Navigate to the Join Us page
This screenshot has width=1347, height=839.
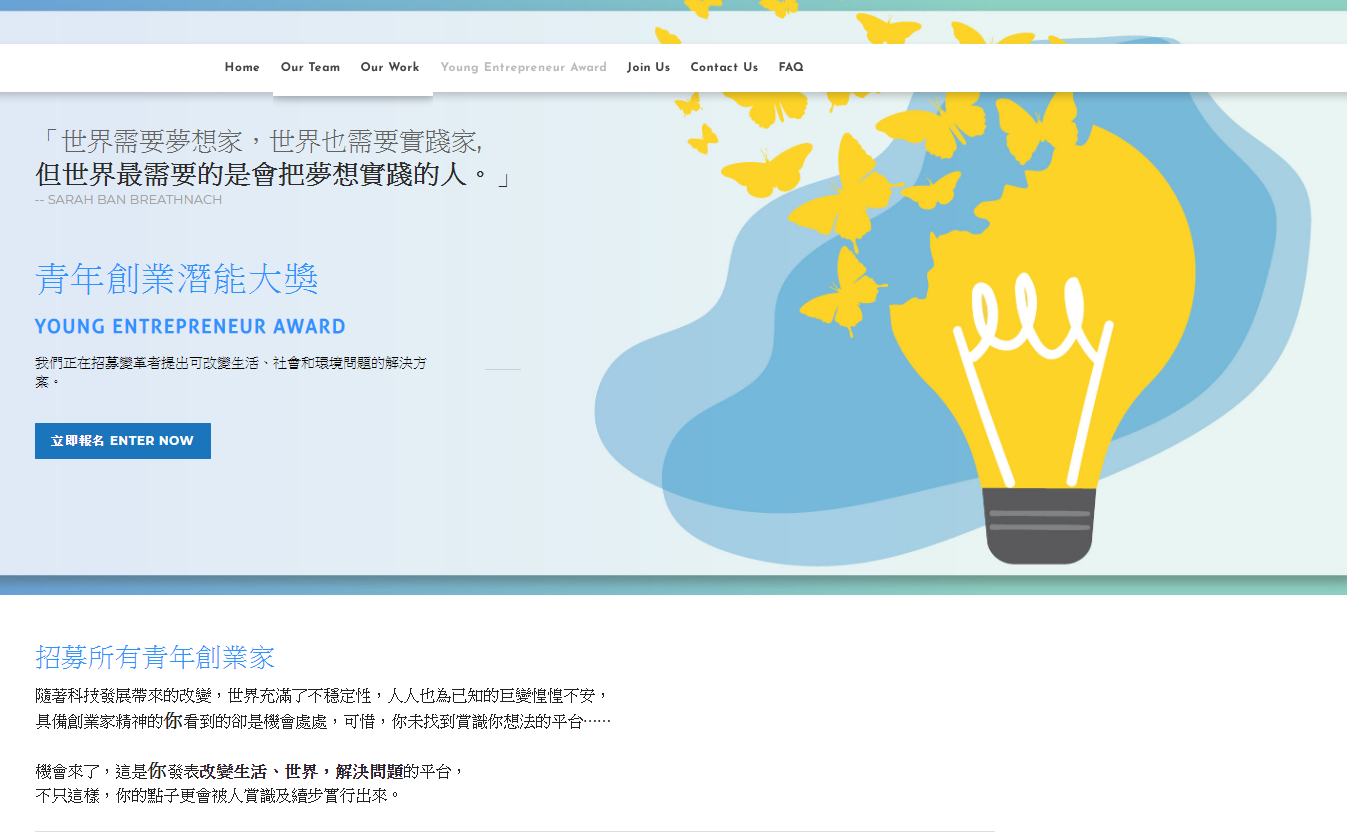tap(648, 68)
